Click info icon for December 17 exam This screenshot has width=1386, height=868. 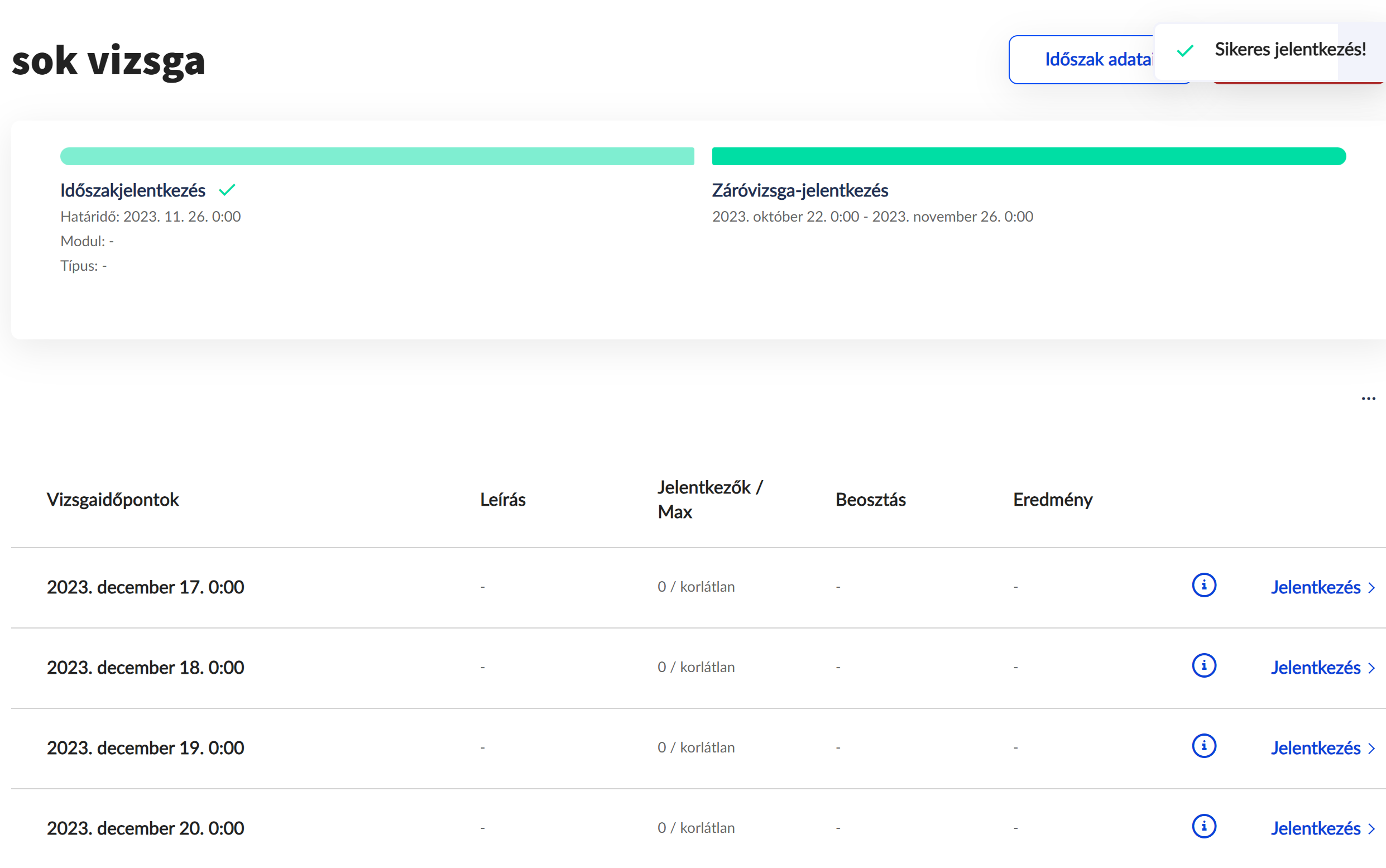pos(1203,586)
